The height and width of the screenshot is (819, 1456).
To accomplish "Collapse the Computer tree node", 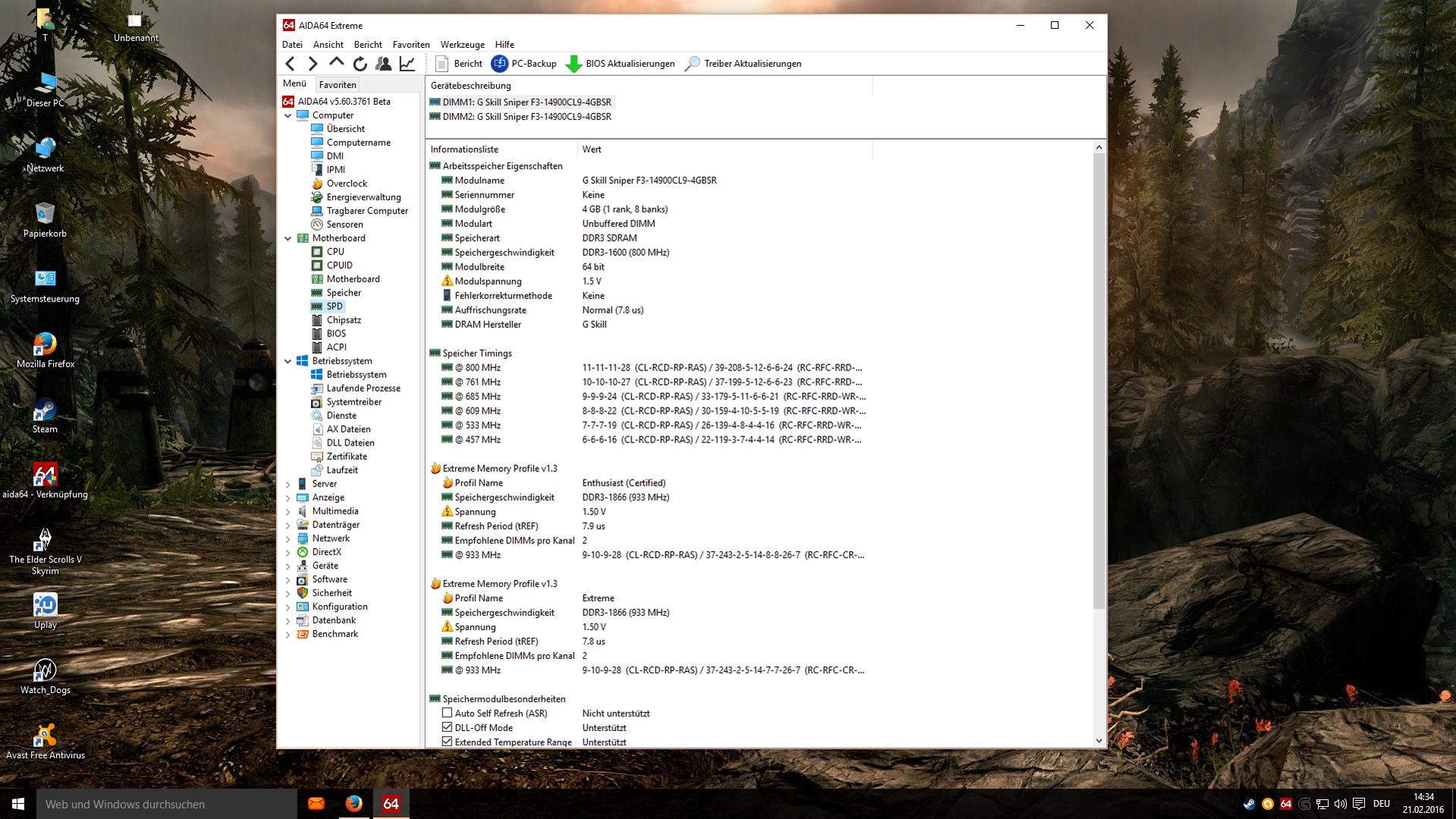I will point(288,115).
